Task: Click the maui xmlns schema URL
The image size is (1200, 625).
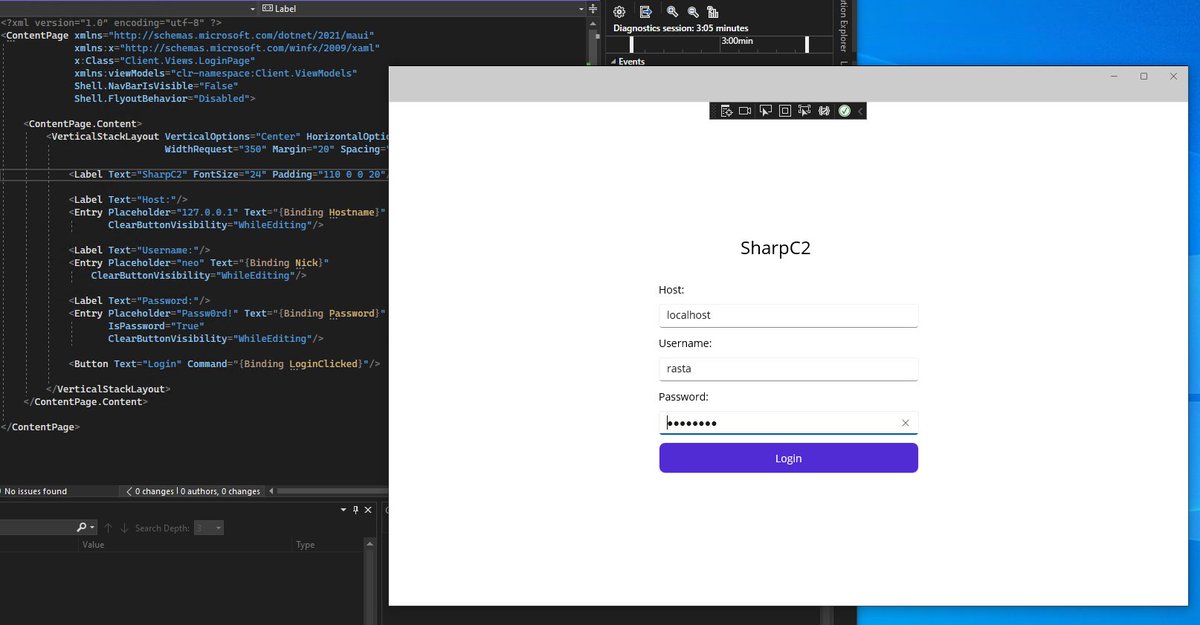Action: 243,35
